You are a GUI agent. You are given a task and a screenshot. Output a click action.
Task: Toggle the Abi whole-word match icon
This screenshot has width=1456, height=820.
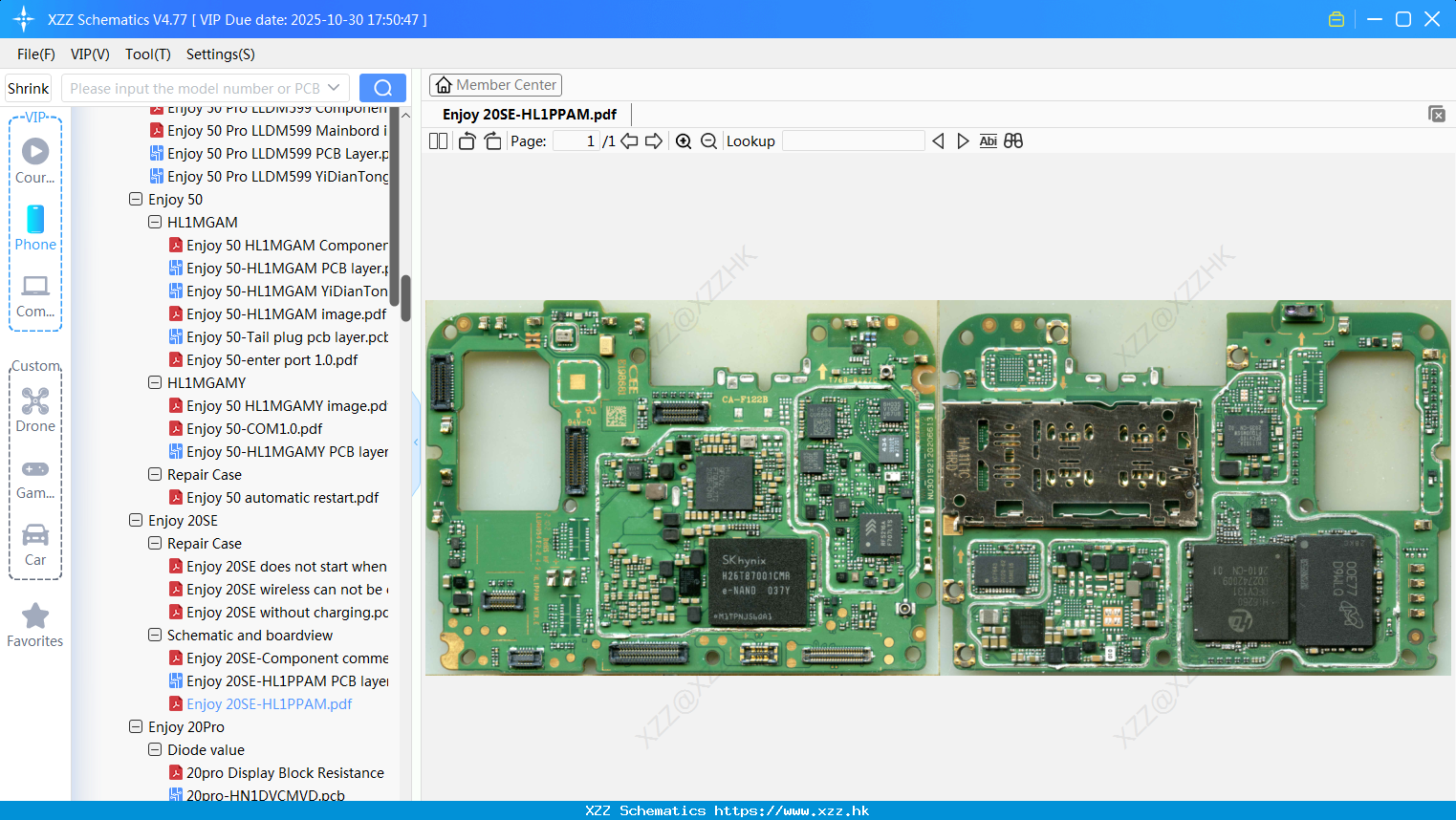(x=989, y=141)
